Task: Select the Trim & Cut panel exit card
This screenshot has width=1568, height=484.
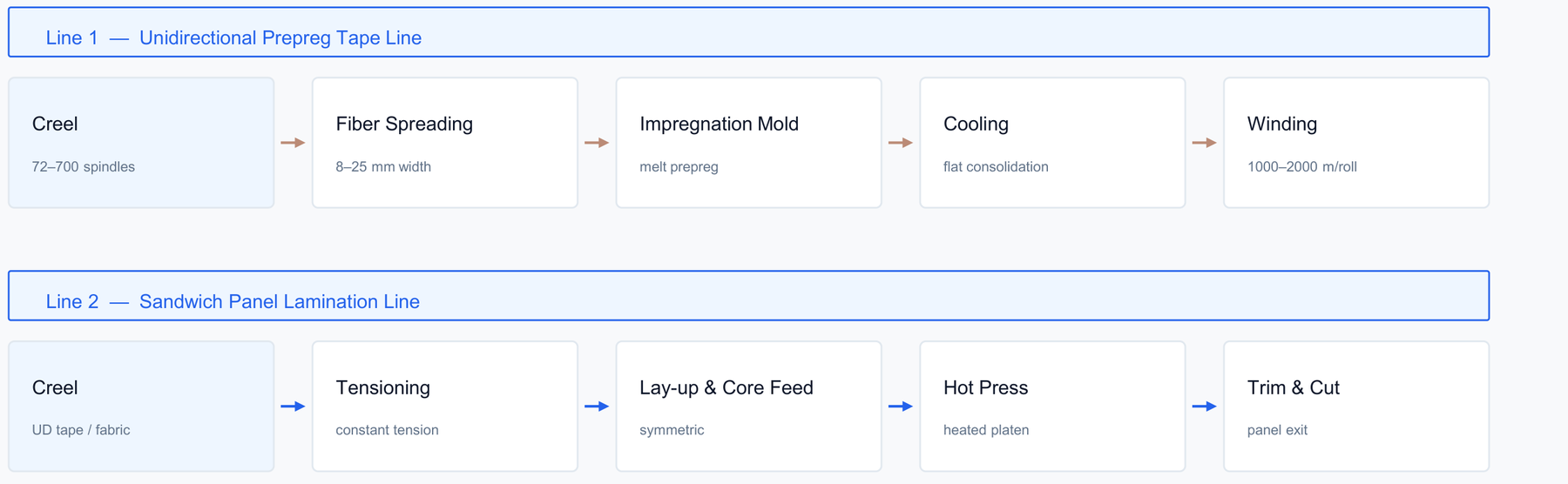Action: pyautogui.click(x=1356, y=407)
